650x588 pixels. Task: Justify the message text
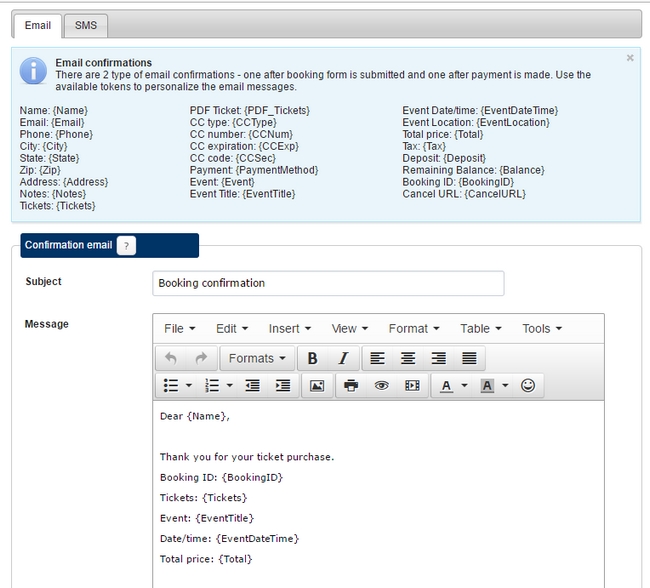[469, 358]
